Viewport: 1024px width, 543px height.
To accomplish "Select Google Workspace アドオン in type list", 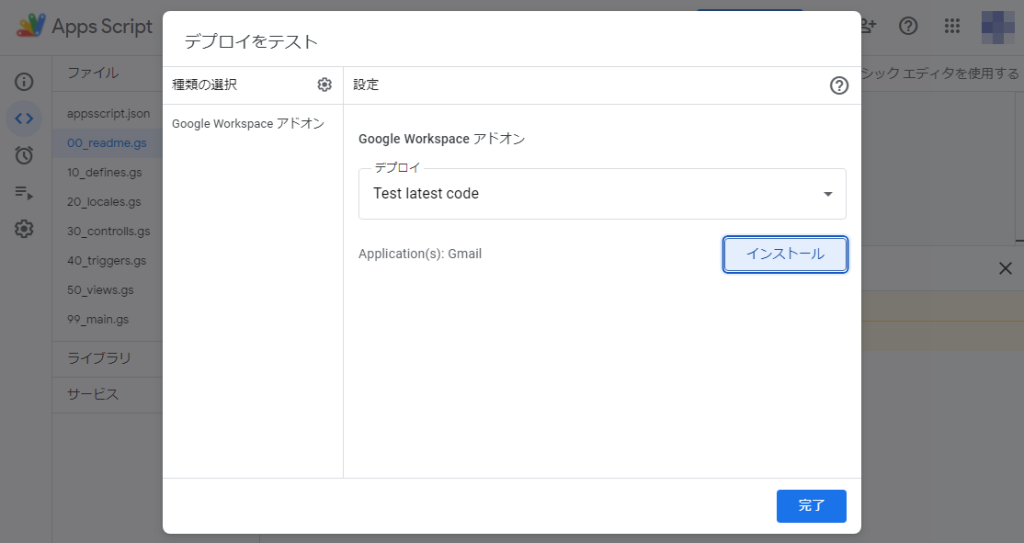I will click(x=248, y=123).
